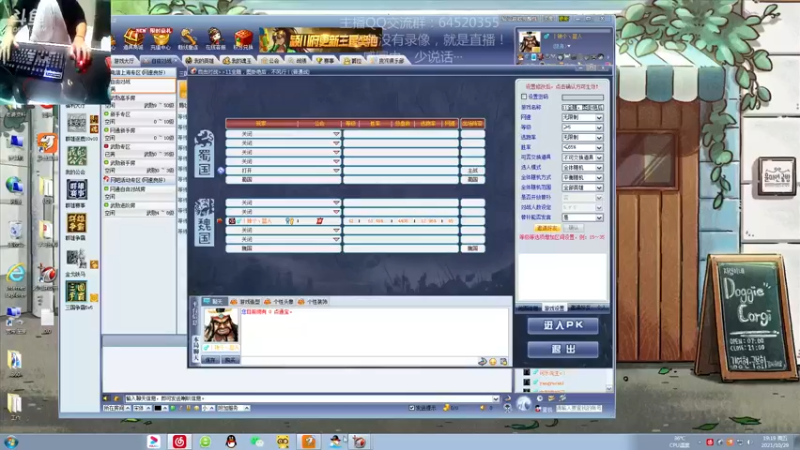The image size is (800, 450).
Task: Expand the 全体随机范围 dropdown
Action: (582, 187)
